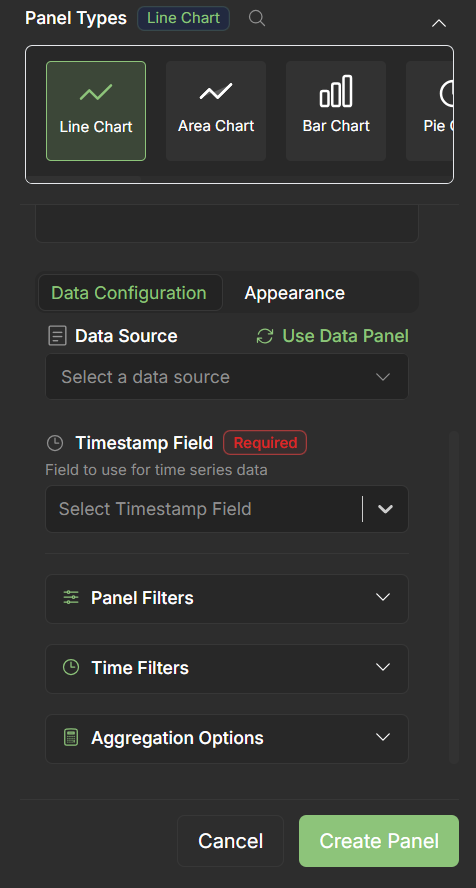Expand the Aggregation Options section
The width and height of the screenshot is (476, 888).
226,738
